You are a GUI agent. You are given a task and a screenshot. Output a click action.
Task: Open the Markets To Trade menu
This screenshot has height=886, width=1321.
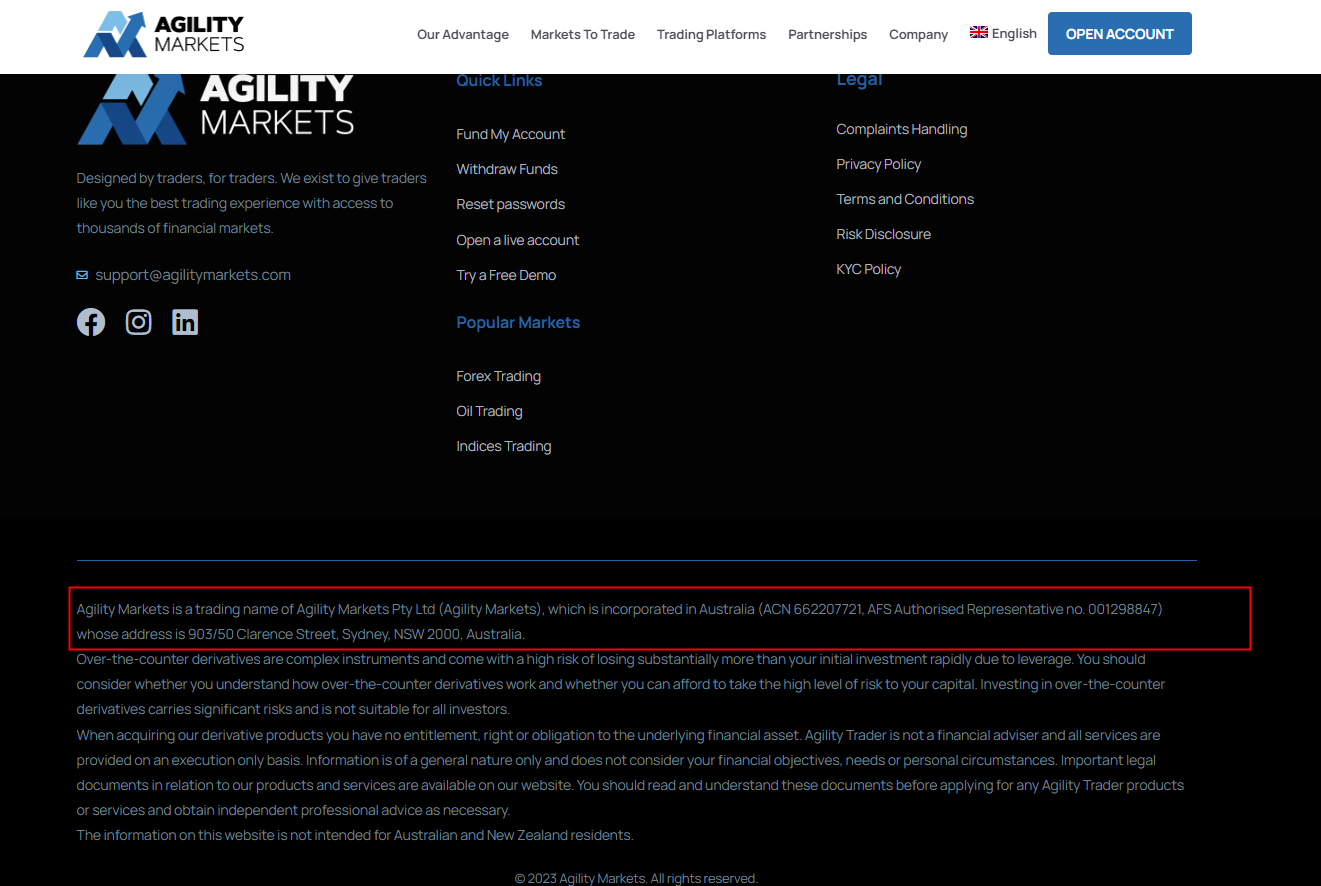(583, 34)
